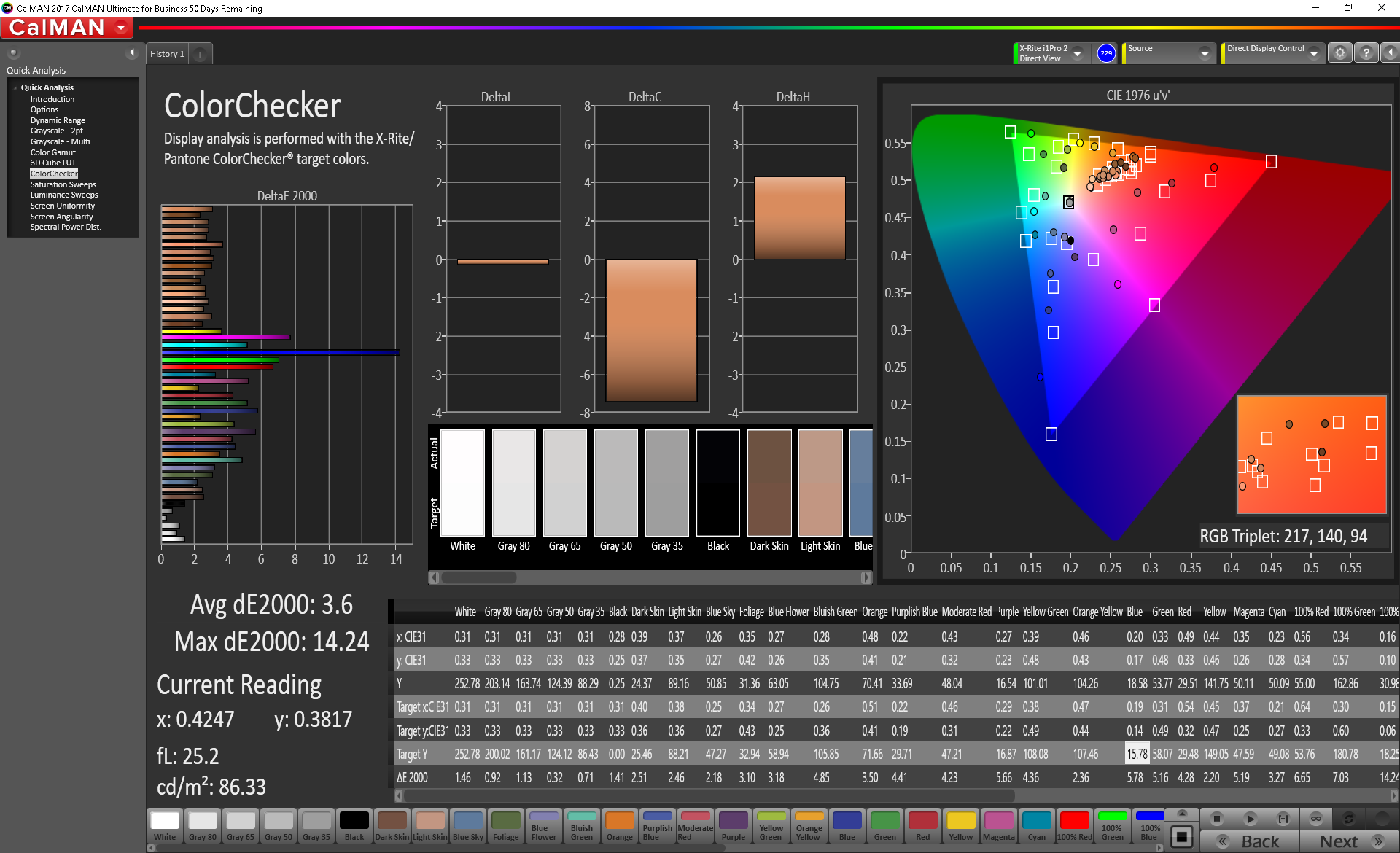Click the single read bracket icon
This screenshot has height=853, width=1400.
(x=1283, y=818)
